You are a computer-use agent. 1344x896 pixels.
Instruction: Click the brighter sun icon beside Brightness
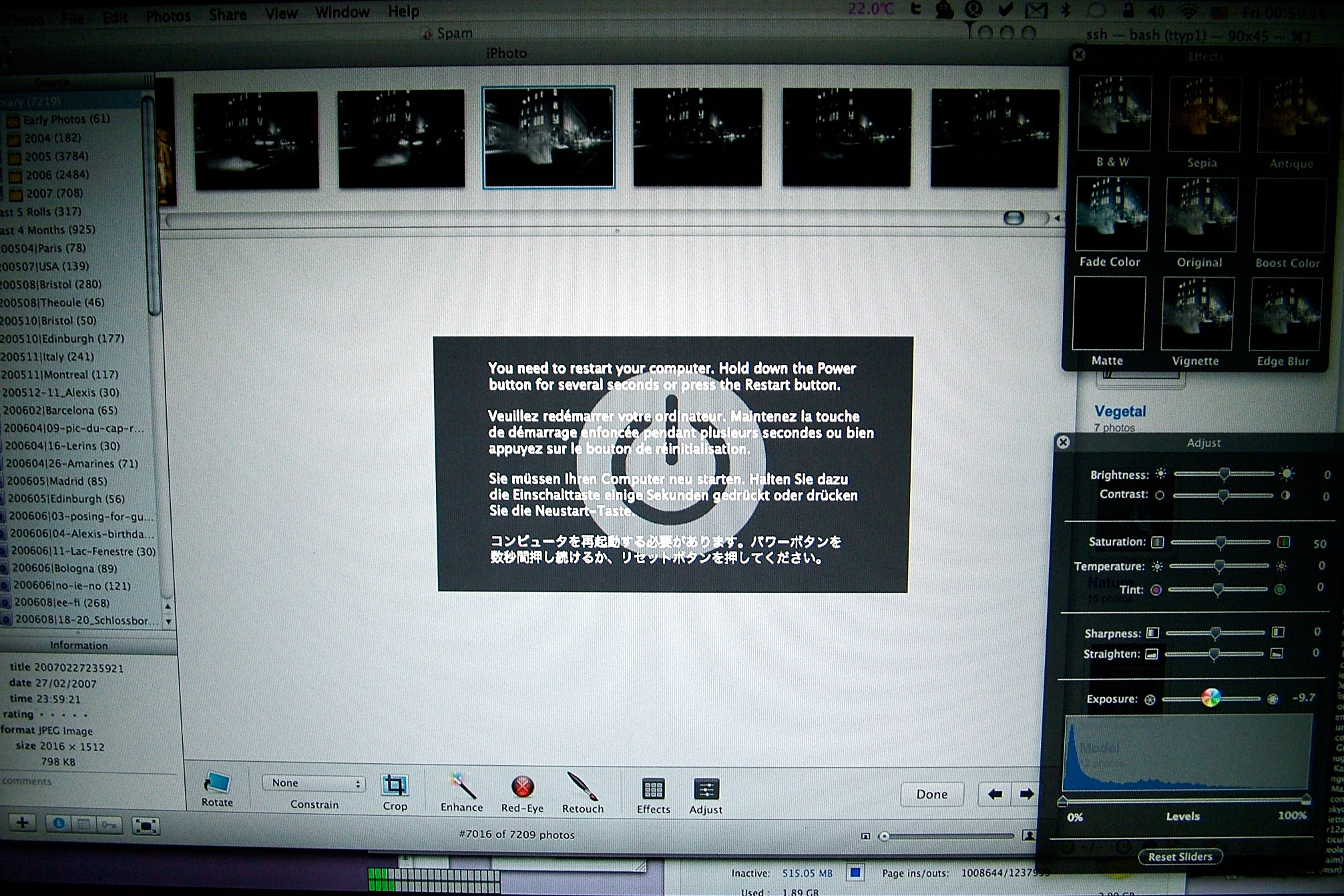coord(1287,473)
